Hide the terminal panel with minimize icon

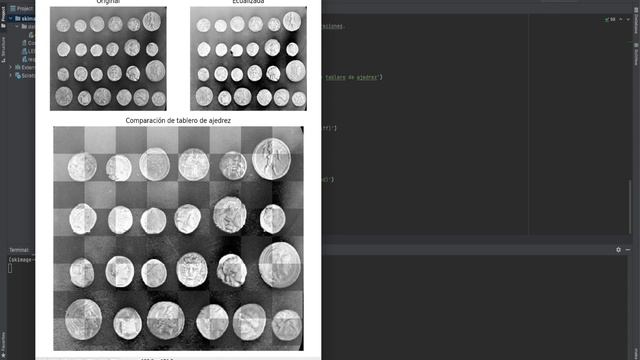click(x=628, y=249)
